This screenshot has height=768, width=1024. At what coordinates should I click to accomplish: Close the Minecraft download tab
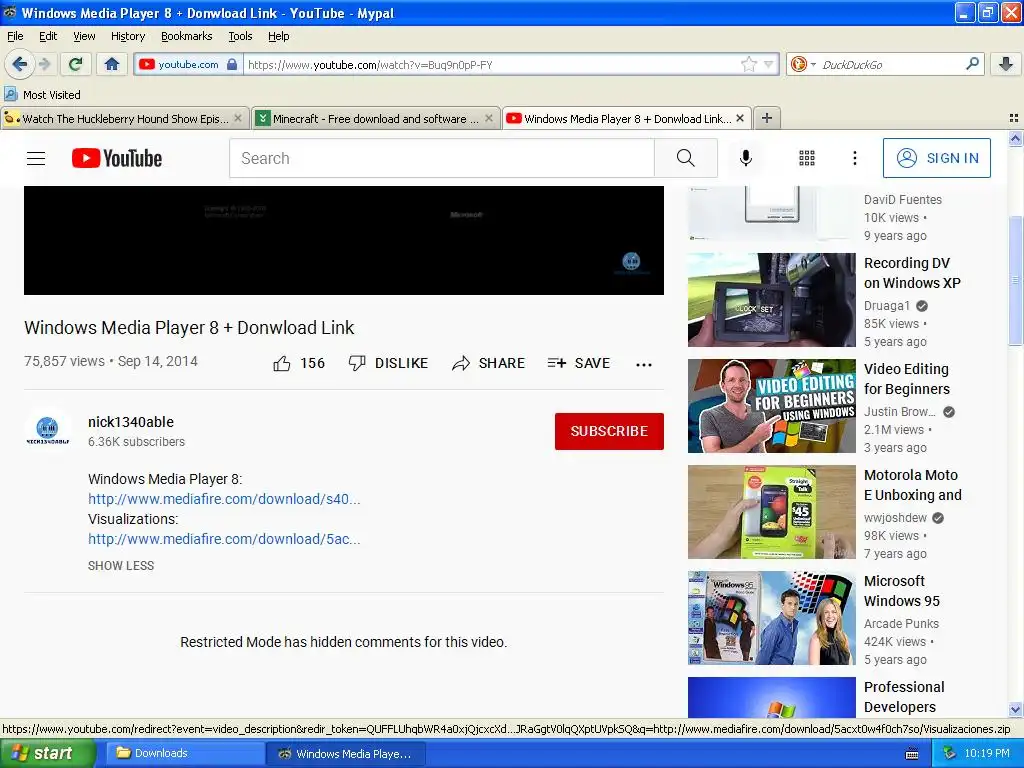pyautogui.click(x=488, y=118)
